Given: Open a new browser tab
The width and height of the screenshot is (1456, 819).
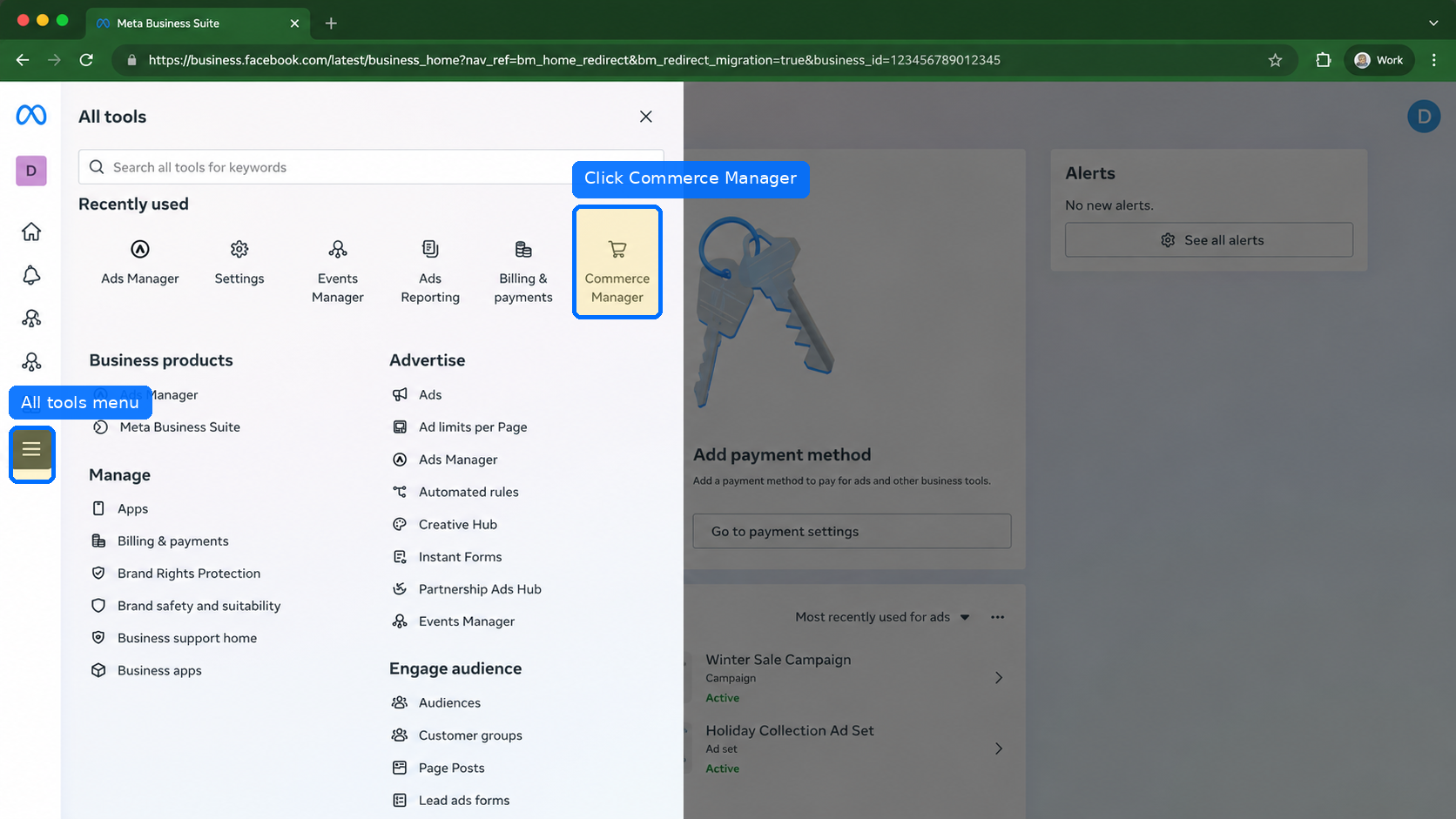Looking at the screenshot, I should [x=331, y=23].
